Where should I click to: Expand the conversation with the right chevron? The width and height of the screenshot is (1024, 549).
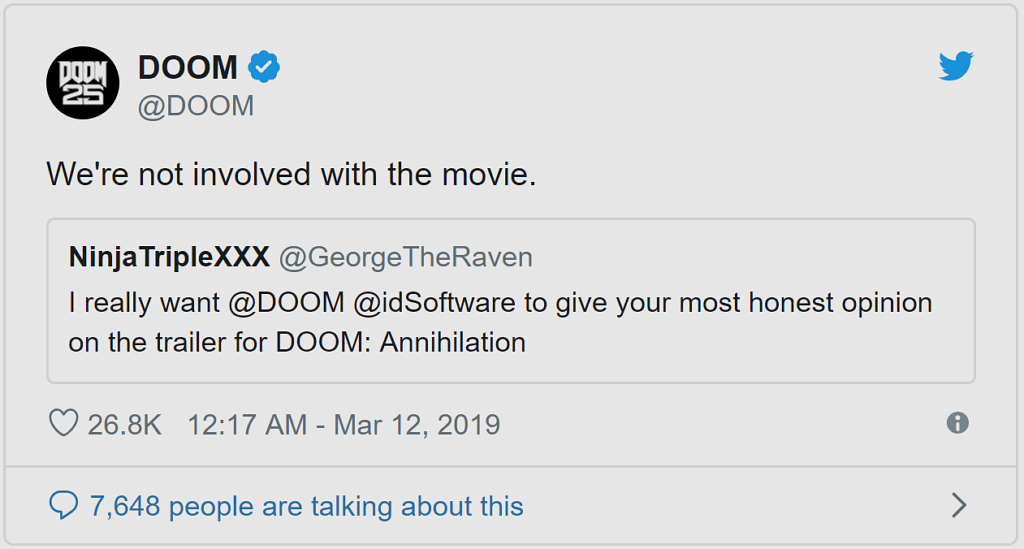point(958,505)
